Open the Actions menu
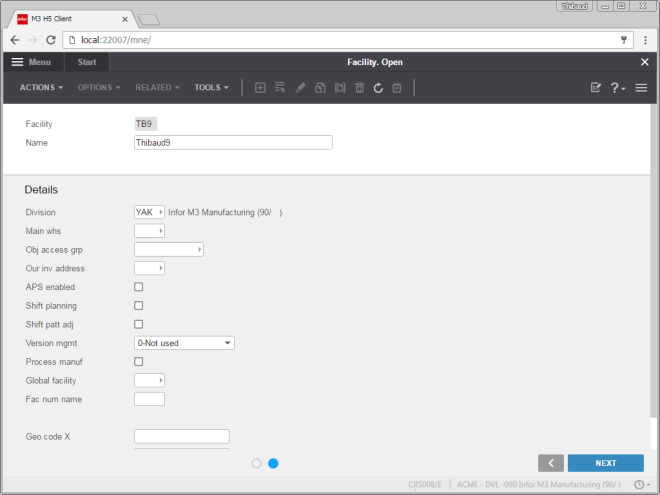 (41, 88)
